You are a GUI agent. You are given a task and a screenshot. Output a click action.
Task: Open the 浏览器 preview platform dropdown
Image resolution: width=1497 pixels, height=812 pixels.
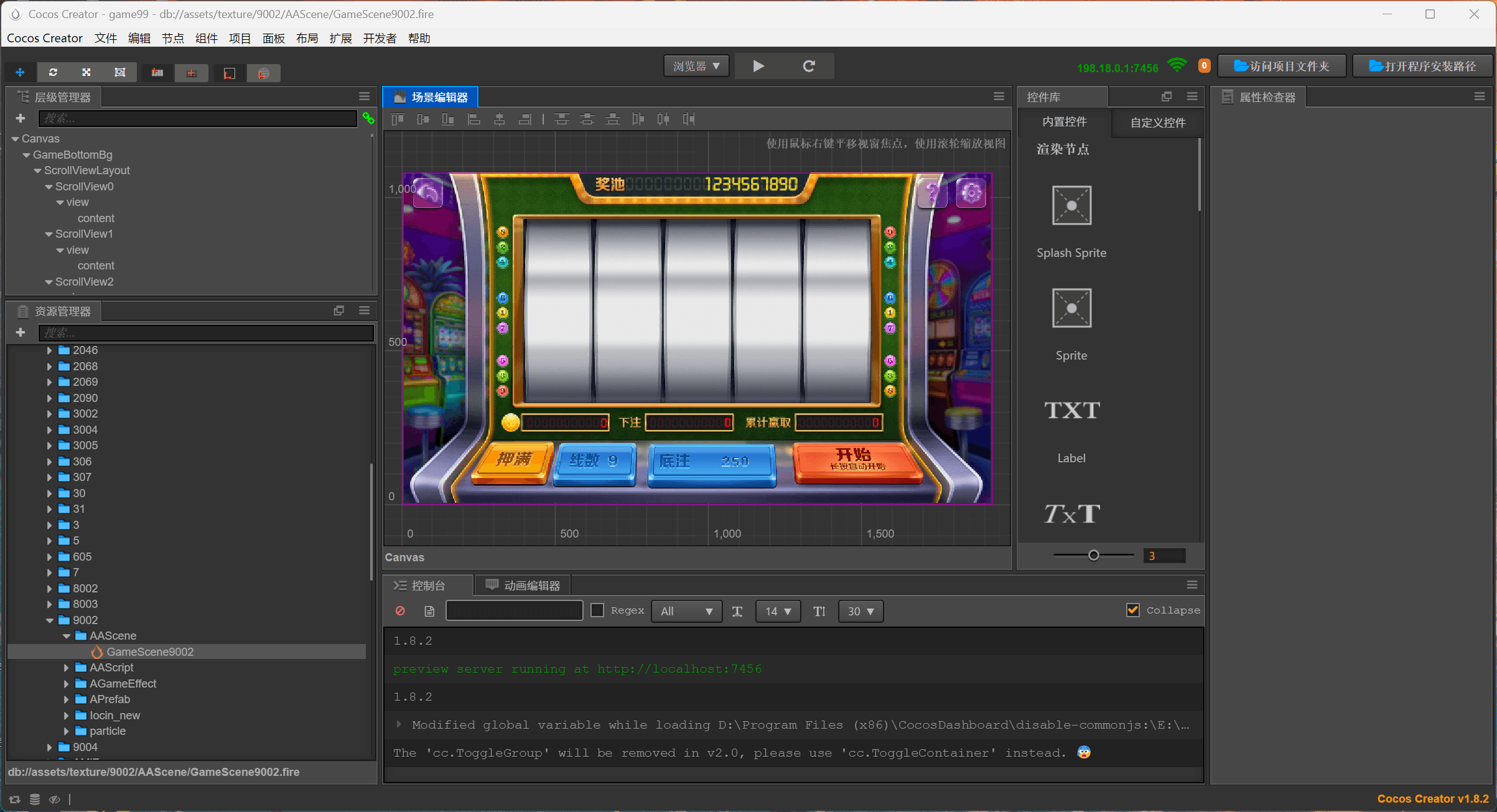point(696,66)
